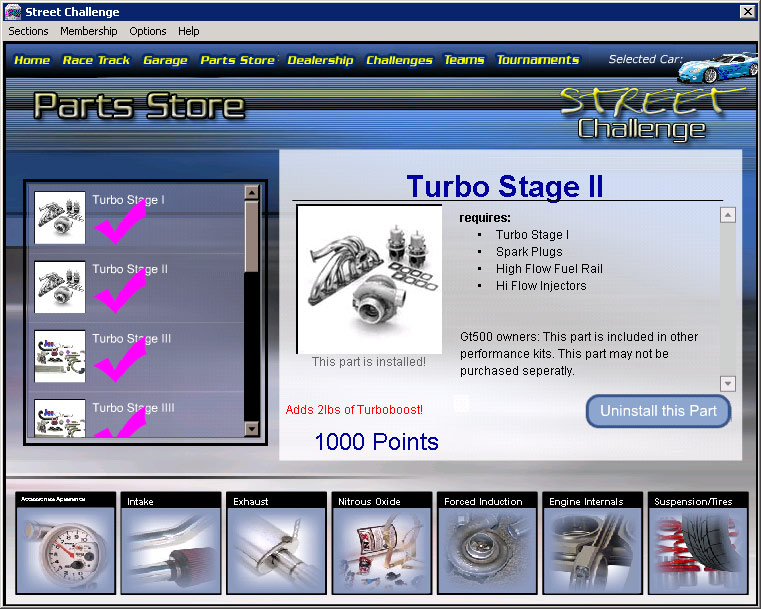This screenshot has width=761, height=609.
Task: Click the description scroll-down arrow
Action: pyautogui.click(x=728, y=384)
